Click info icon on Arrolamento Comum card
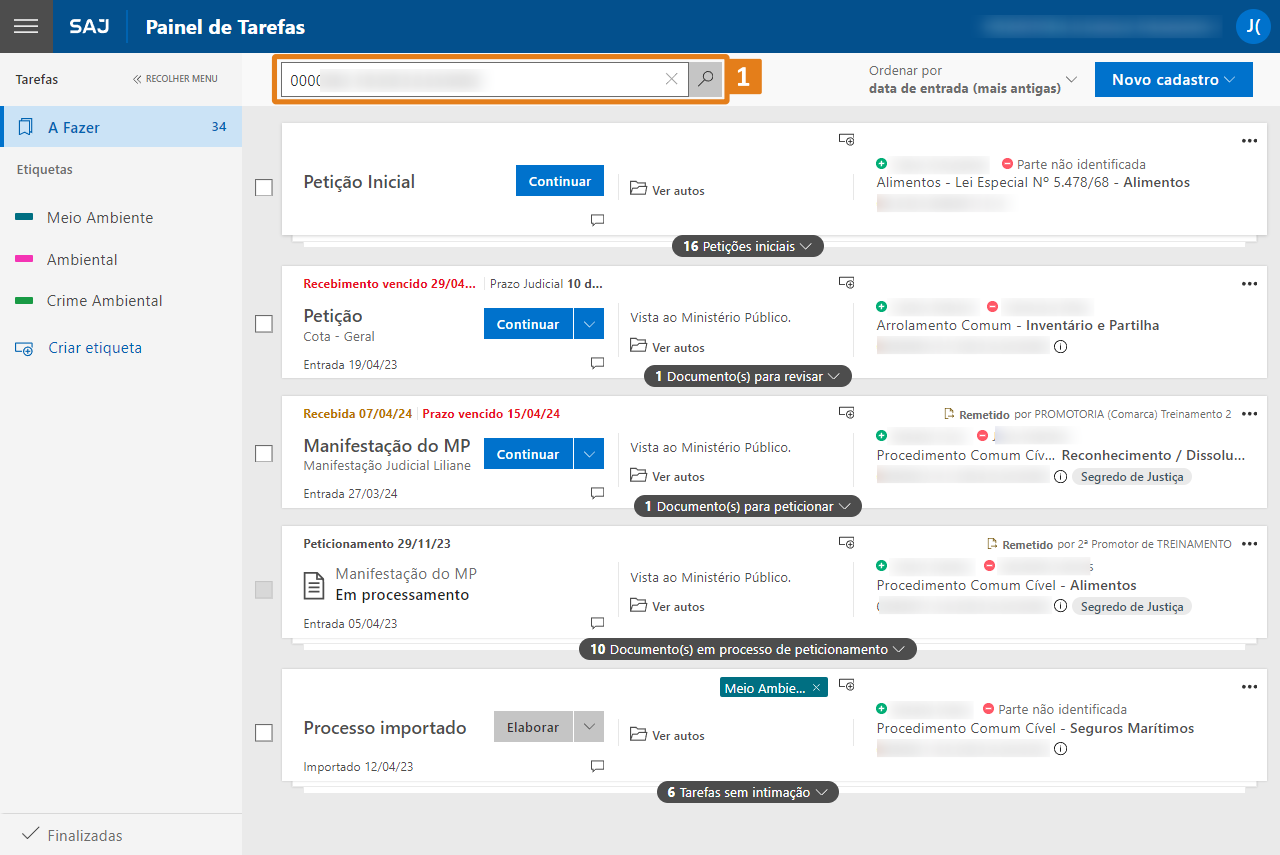 tap(1060, 346)
